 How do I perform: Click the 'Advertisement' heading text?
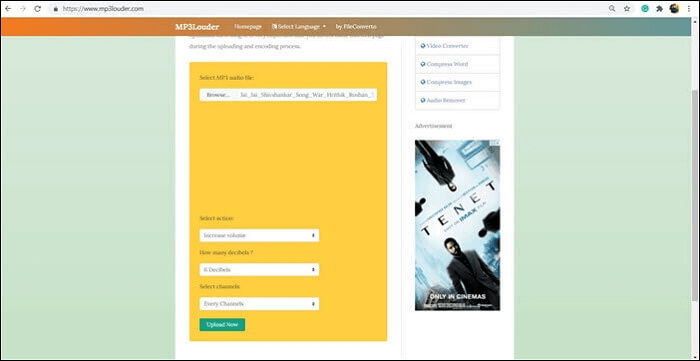coord(433,126)
